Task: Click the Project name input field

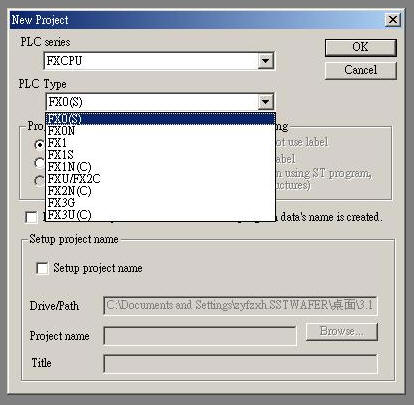Action: pos(200,336)
